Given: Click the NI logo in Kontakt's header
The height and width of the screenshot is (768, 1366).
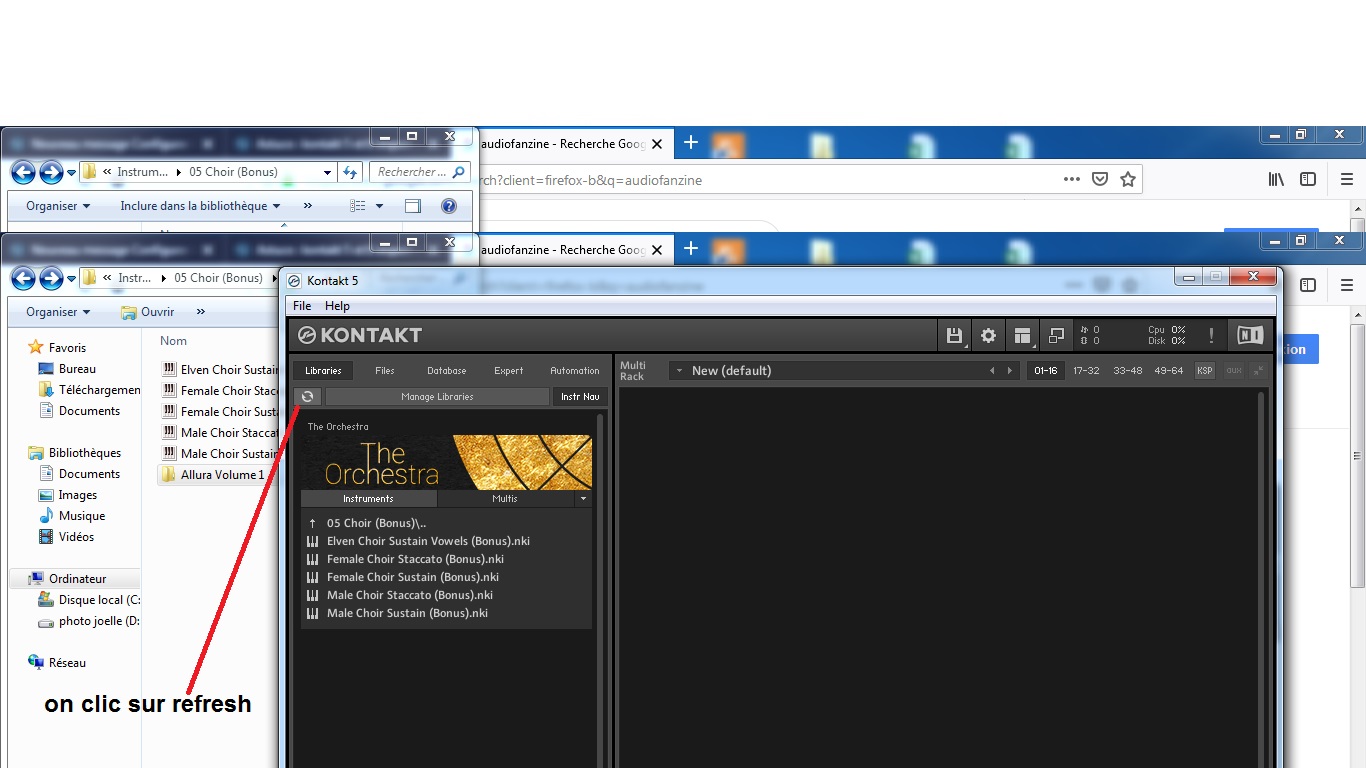Looking at the screenshot, I should tap(1249, 336).
